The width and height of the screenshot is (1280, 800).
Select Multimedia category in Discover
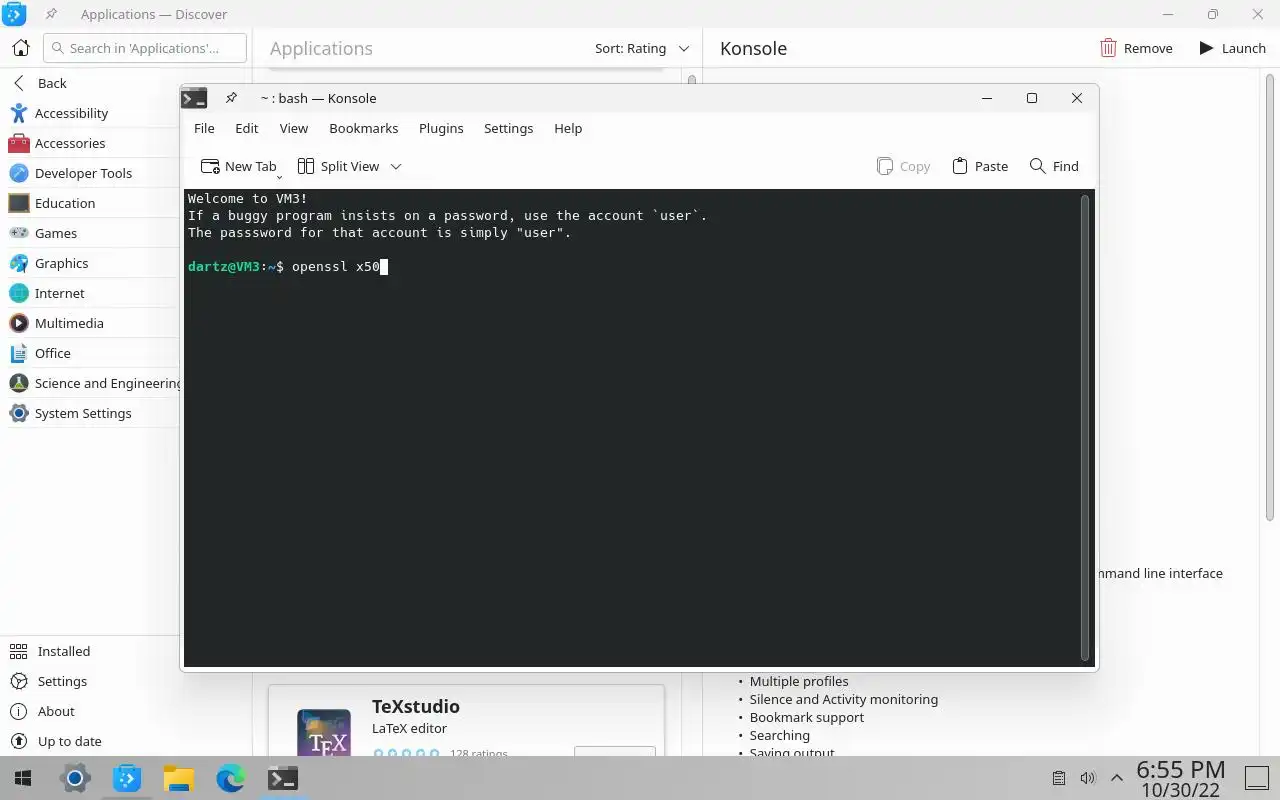90,323
